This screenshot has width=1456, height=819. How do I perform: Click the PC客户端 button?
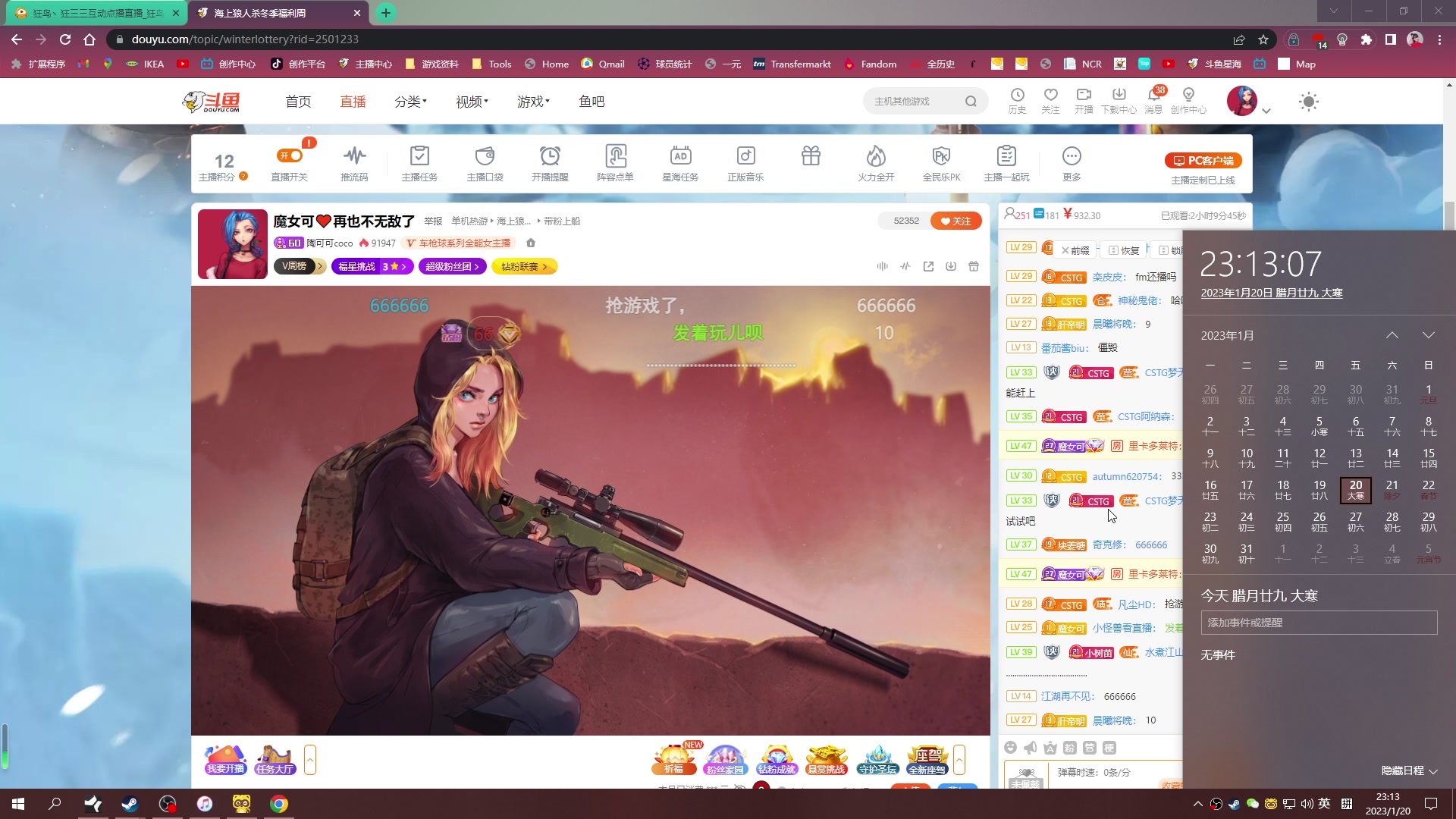[x=1203, y=161]
